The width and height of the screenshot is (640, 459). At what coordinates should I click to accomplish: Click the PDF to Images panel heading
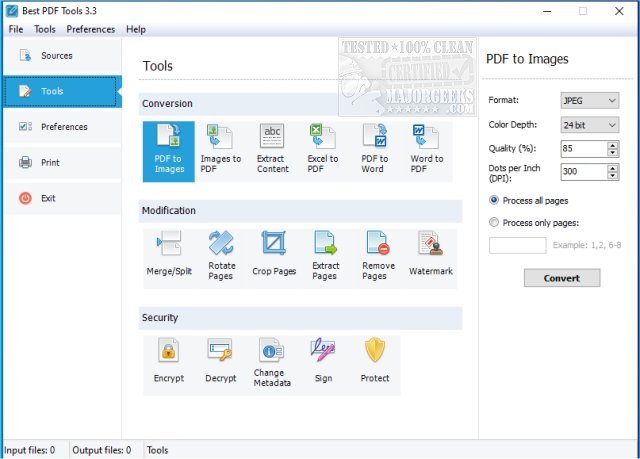[527, 59]
